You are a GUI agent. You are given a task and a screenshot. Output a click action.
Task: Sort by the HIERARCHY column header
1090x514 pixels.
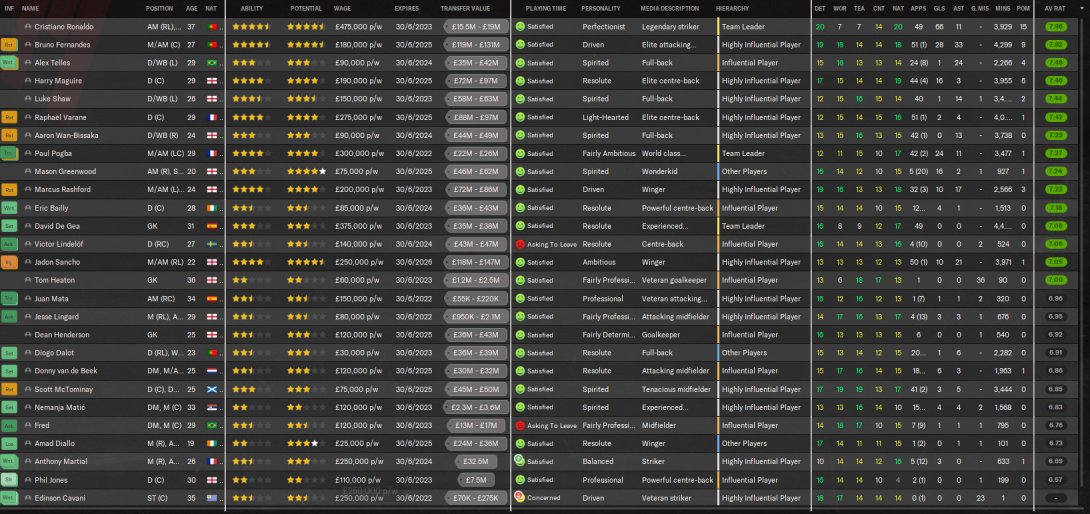(733, 8)
